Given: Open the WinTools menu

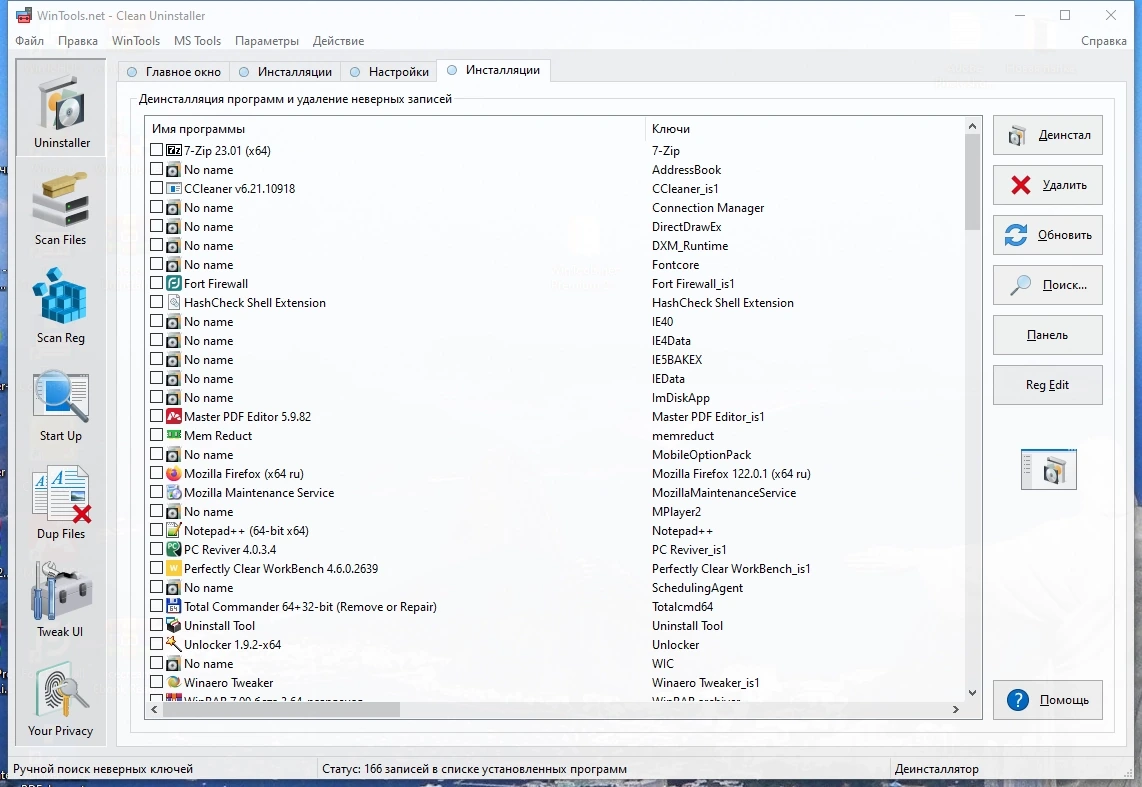Looking at the screenshot, I should (x=136, y=41).
